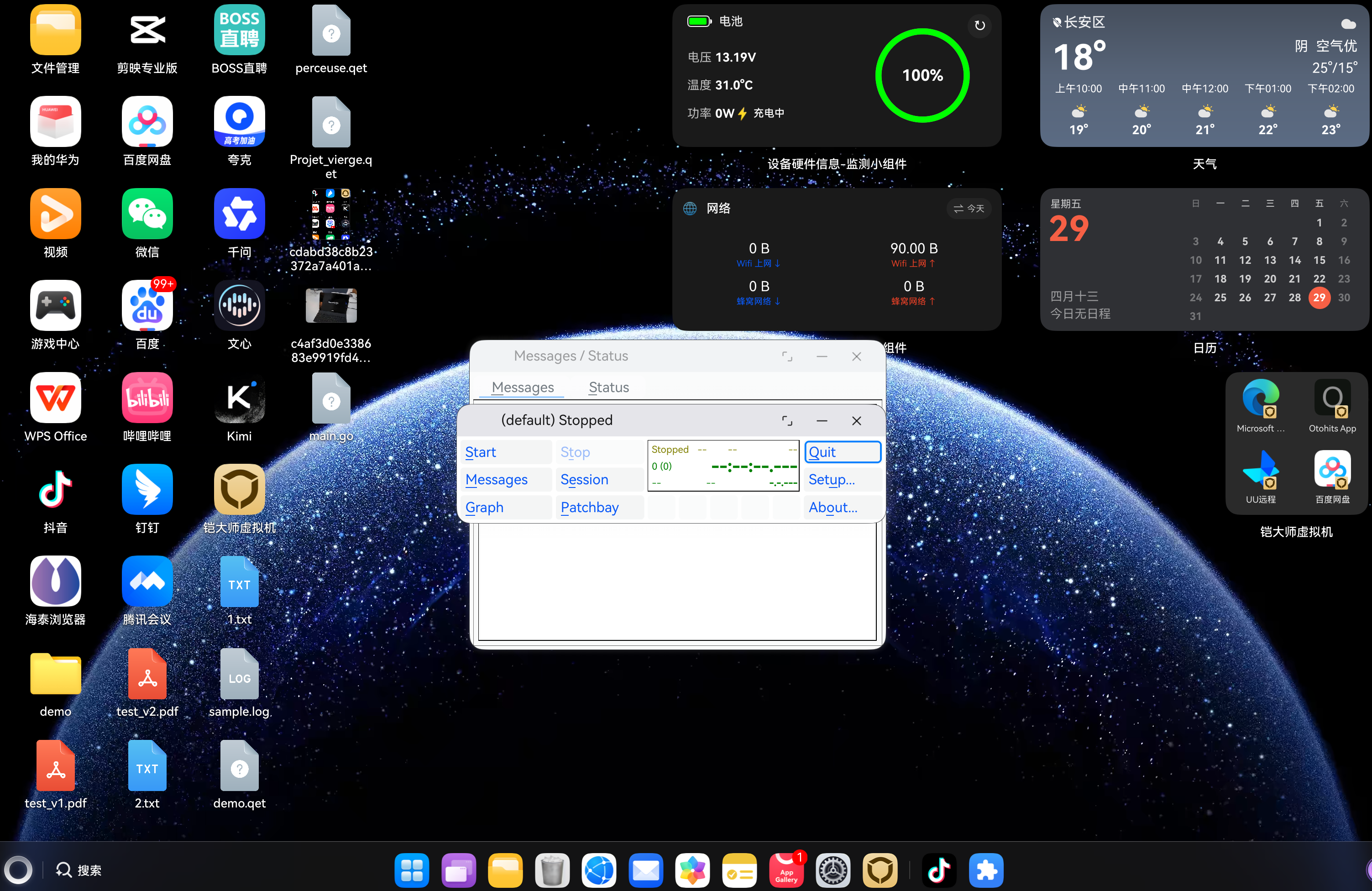This screenshot has width=1372, height=891.
Task: Click the 100% battery ring indicator
Action: click(x=922, y=76)
